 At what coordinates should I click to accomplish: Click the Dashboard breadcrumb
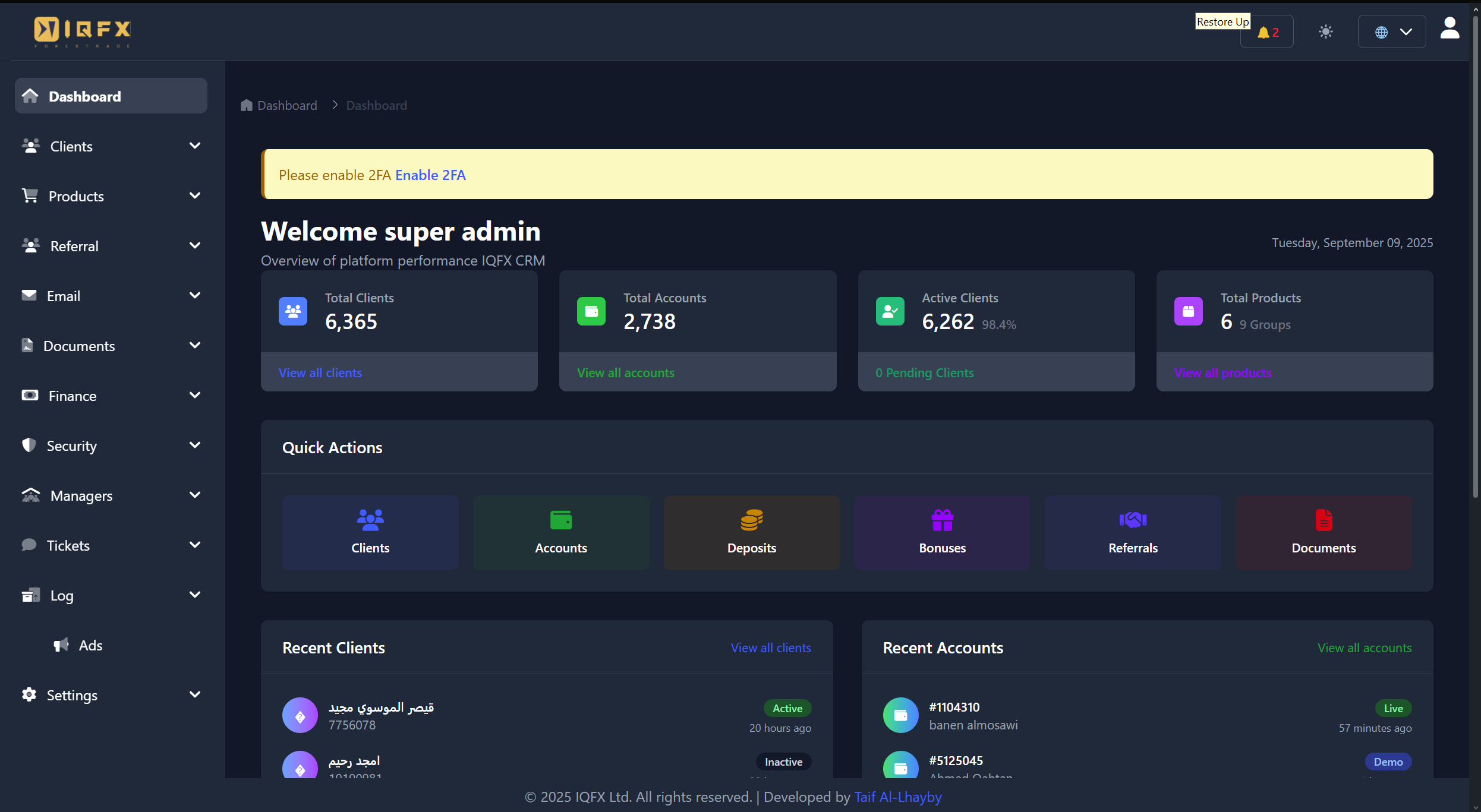(x=287, y=105)
